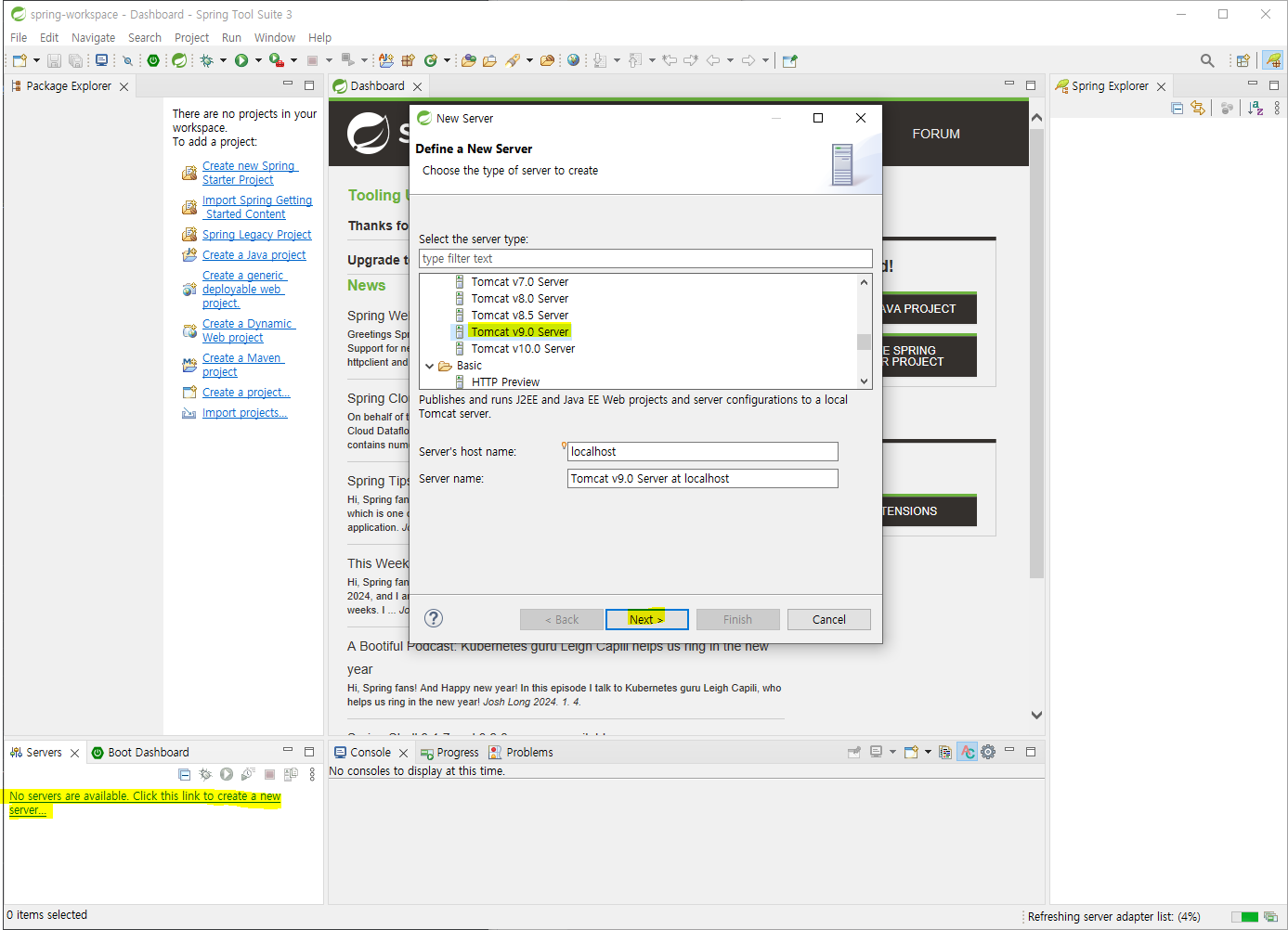
Task: Select Tomcat v8.5 Server in the list
Action: click(520, 316)
